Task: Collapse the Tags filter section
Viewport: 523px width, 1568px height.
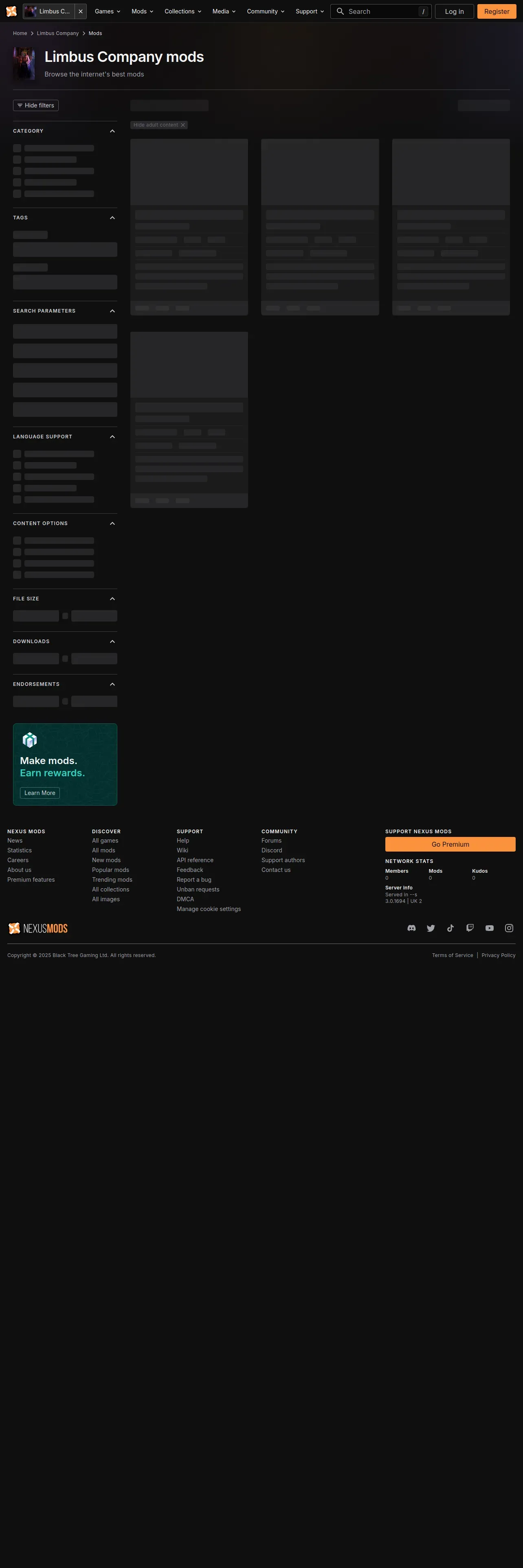Action: (112, 218)
